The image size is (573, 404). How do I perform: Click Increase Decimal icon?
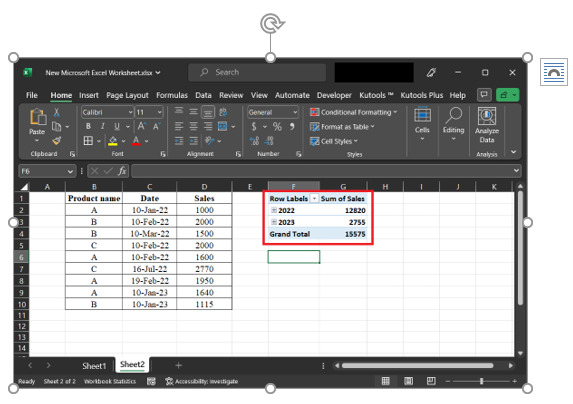[254, 141]
